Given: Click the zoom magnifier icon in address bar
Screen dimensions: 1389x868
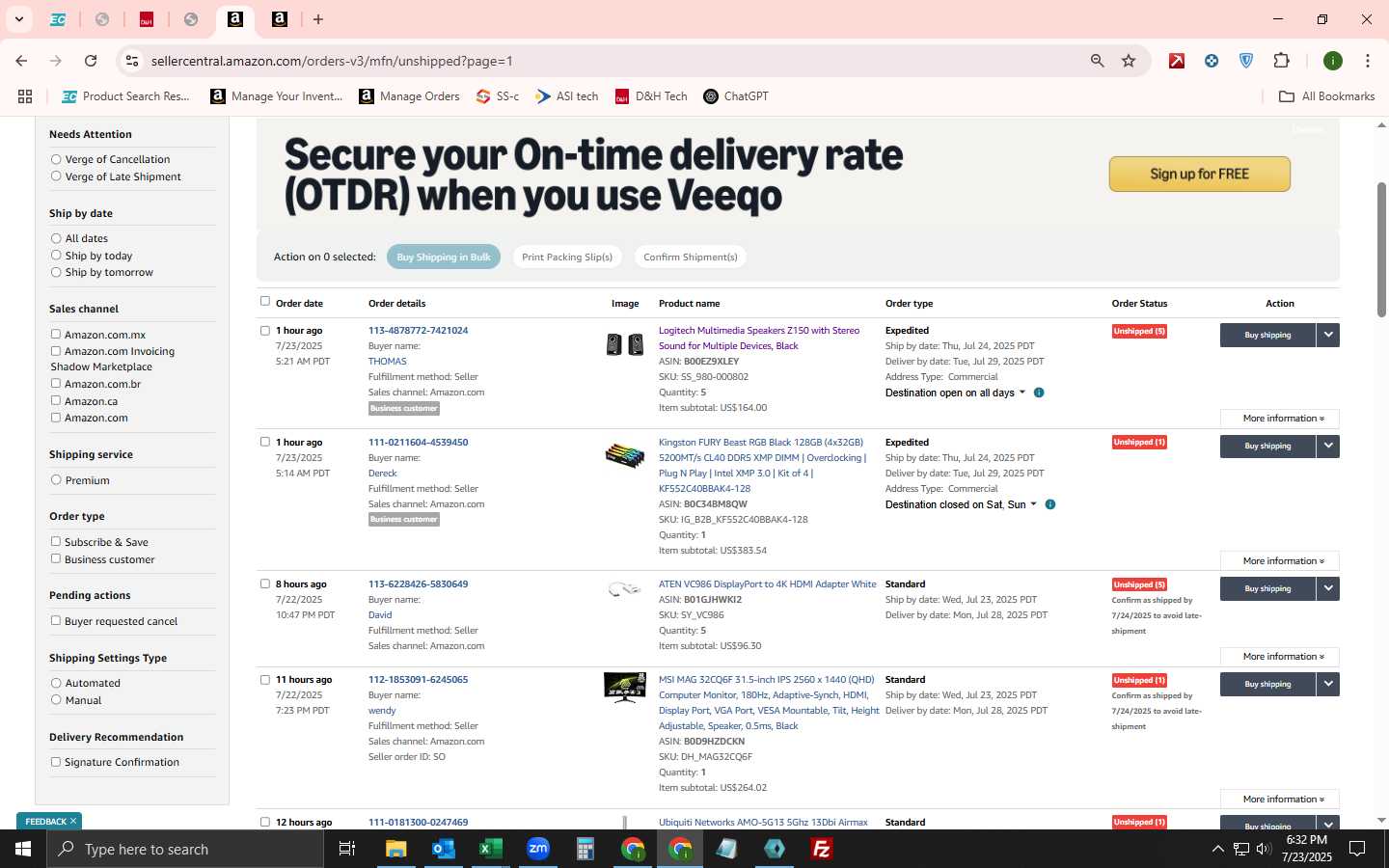Looking at the screenshot, I should coord(1097,61).
